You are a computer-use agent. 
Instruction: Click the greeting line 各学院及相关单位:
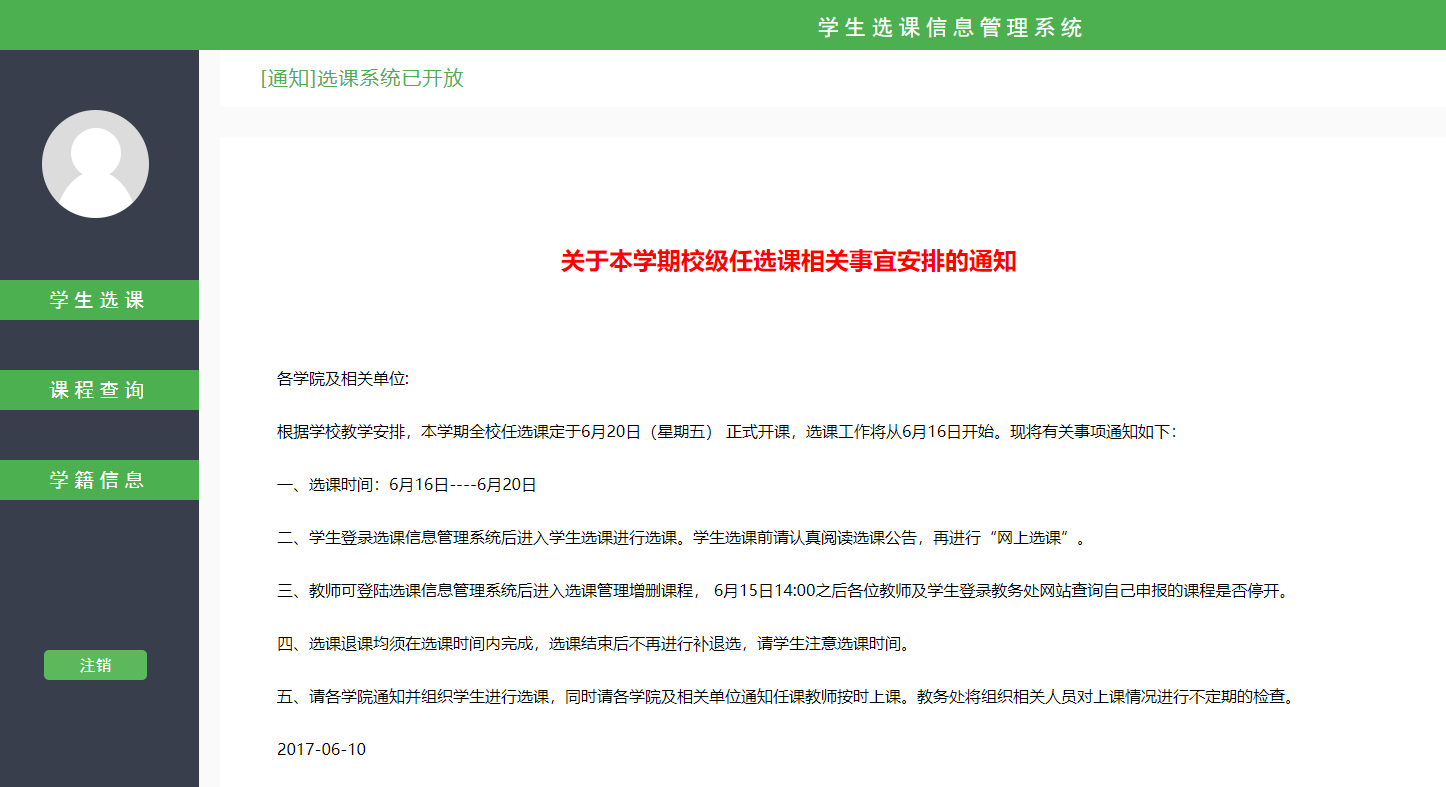coord(343,380)
